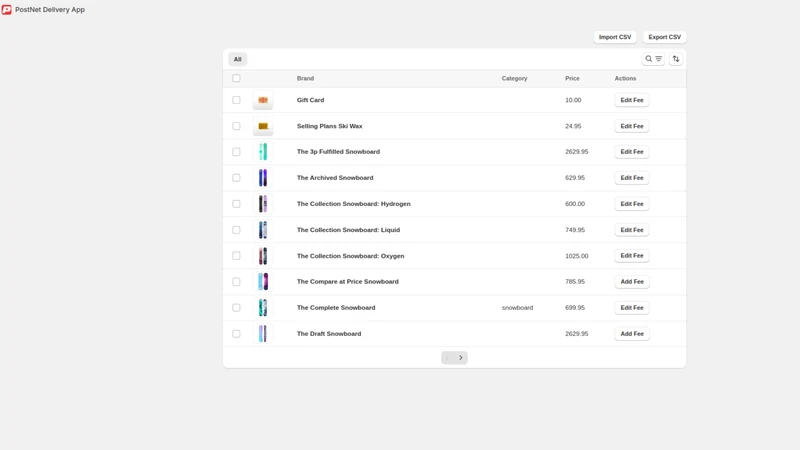Click the Export CSV button
Image resolution: width=800 pixels, height=450 pixels.
(x=664, y=37)
